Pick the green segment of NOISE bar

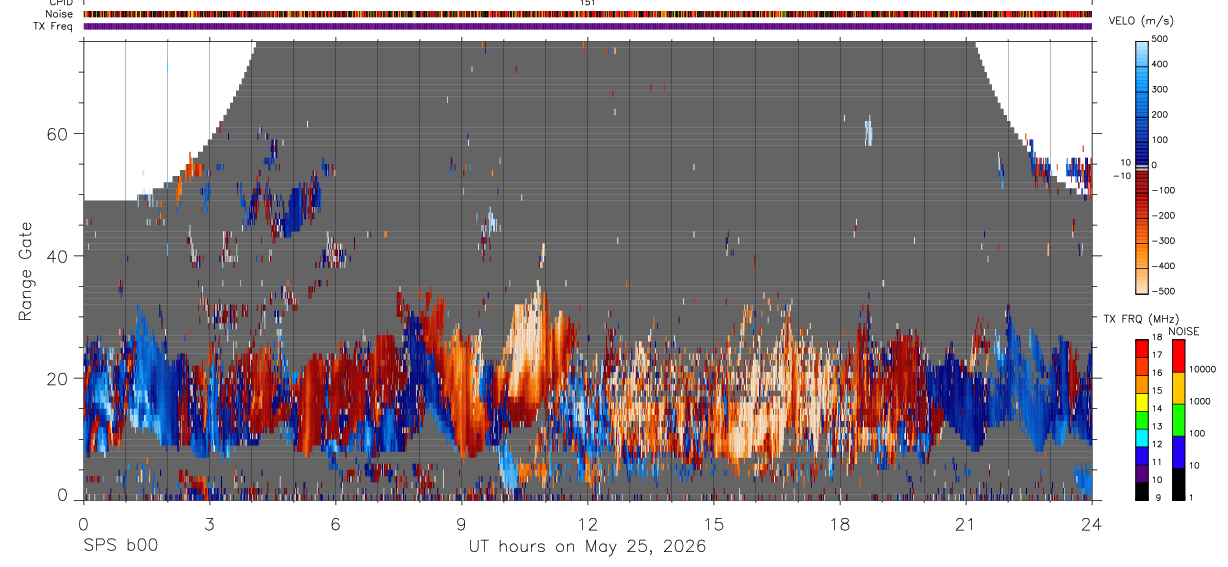click(1180, 420)
